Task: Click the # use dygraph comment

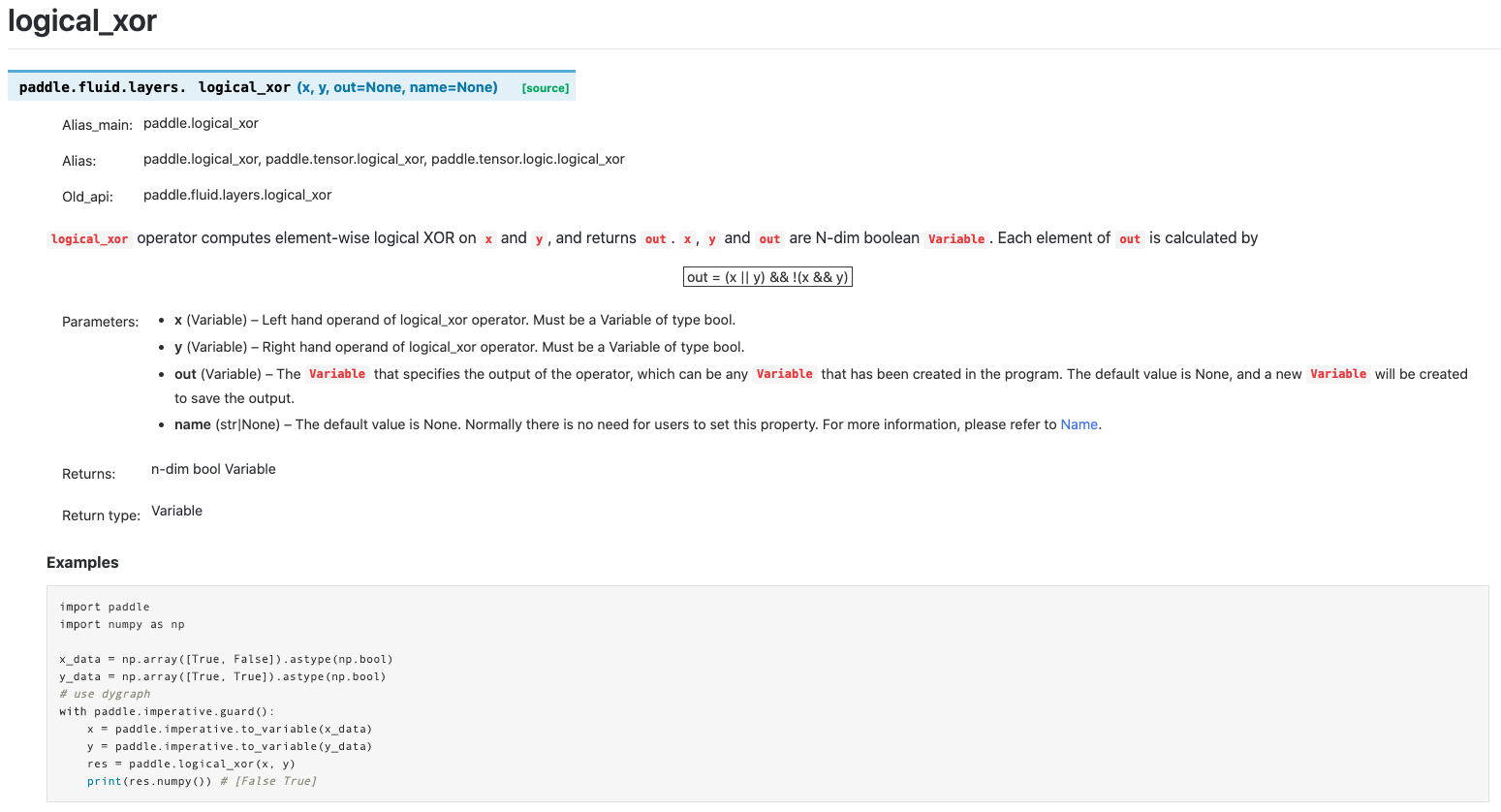Action: coord(105,694)
